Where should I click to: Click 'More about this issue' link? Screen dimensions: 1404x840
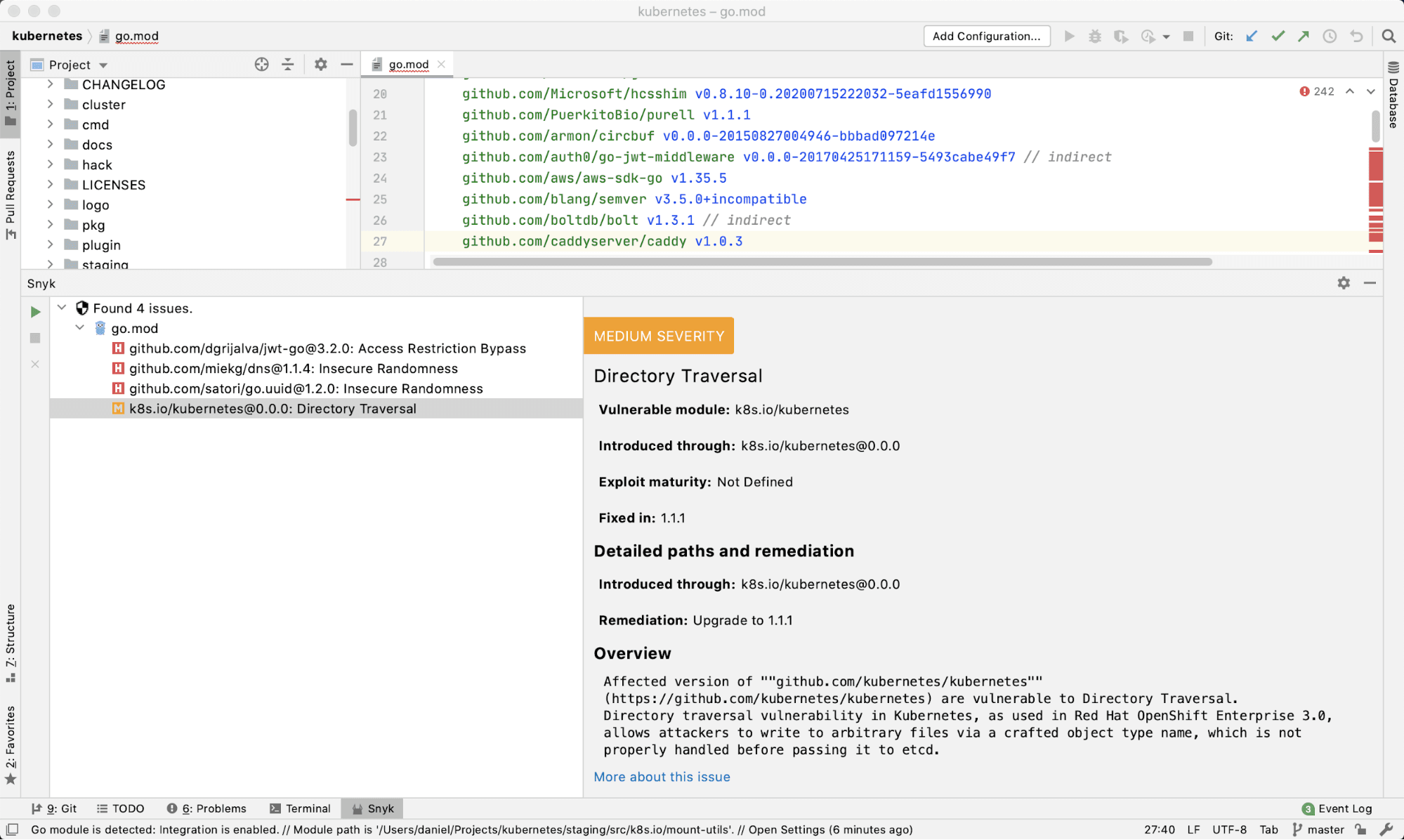point(661,776)
